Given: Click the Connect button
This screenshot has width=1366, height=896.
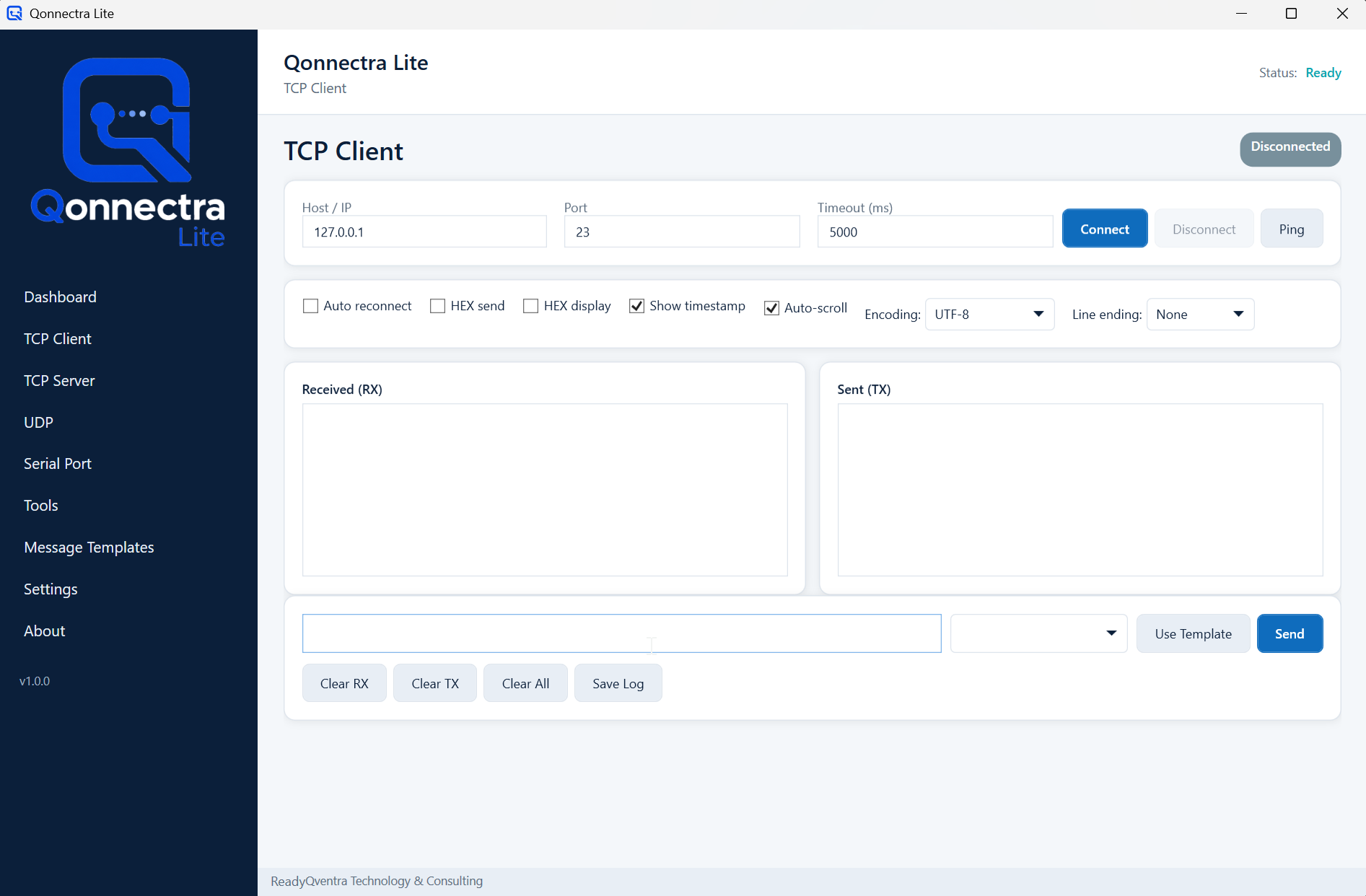Looking at the screenshot, I should 1105,229.
